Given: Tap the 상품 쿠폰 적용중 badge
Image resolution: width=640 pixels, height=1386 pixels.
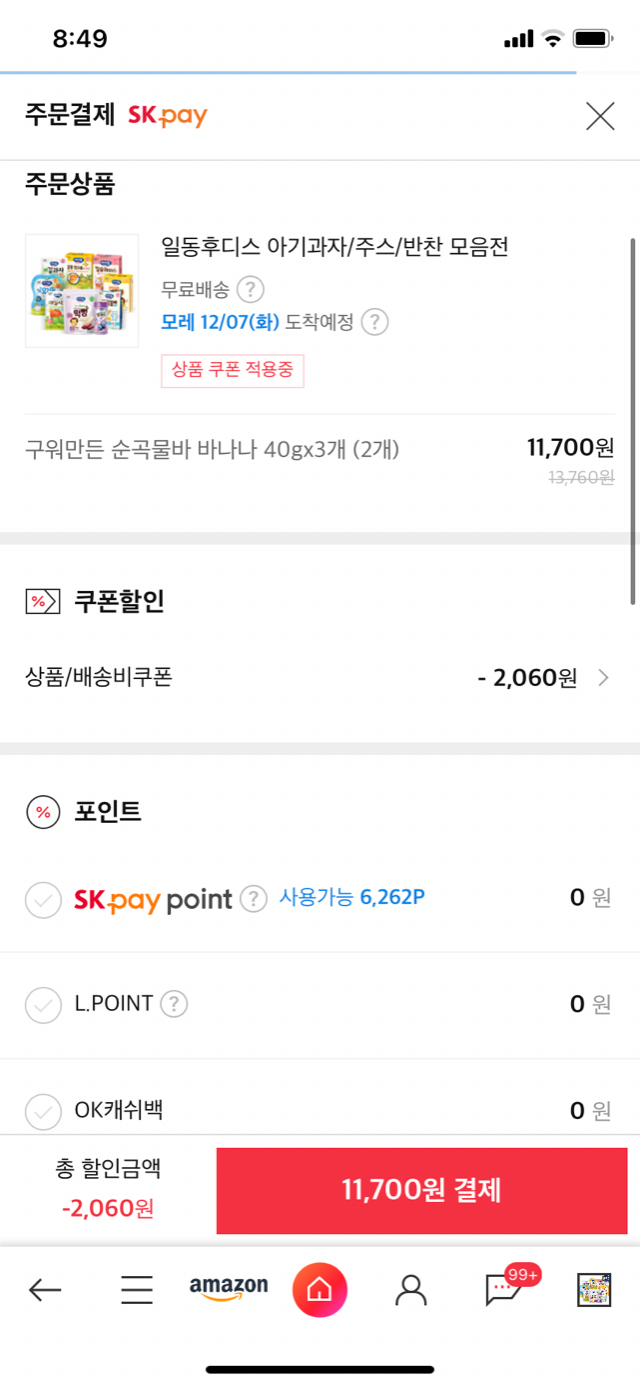Looking at the screenshot, I should pyautogui.click(x=232, y=370).
